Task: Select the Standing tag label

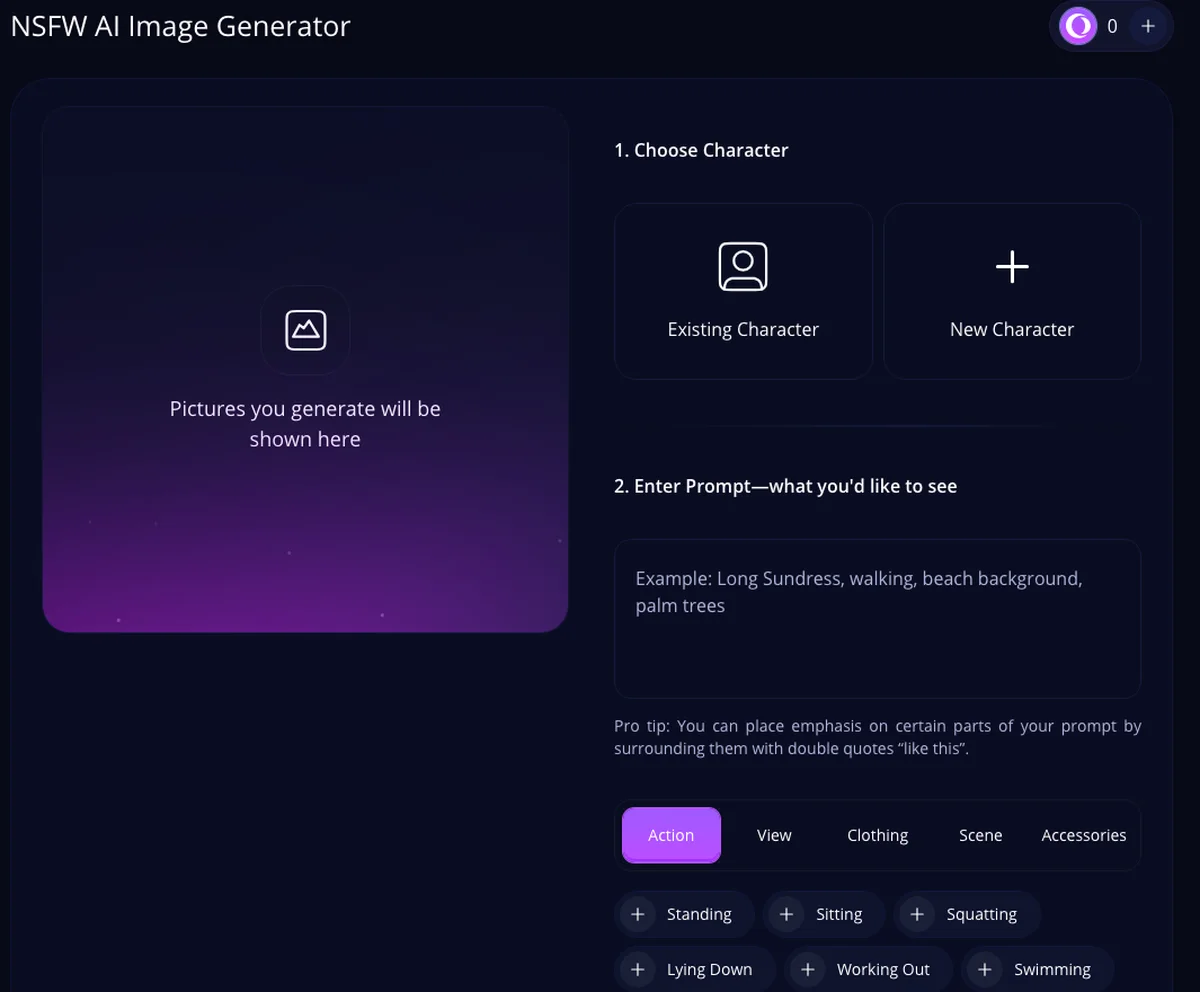Action: click(x=699, y=914)
